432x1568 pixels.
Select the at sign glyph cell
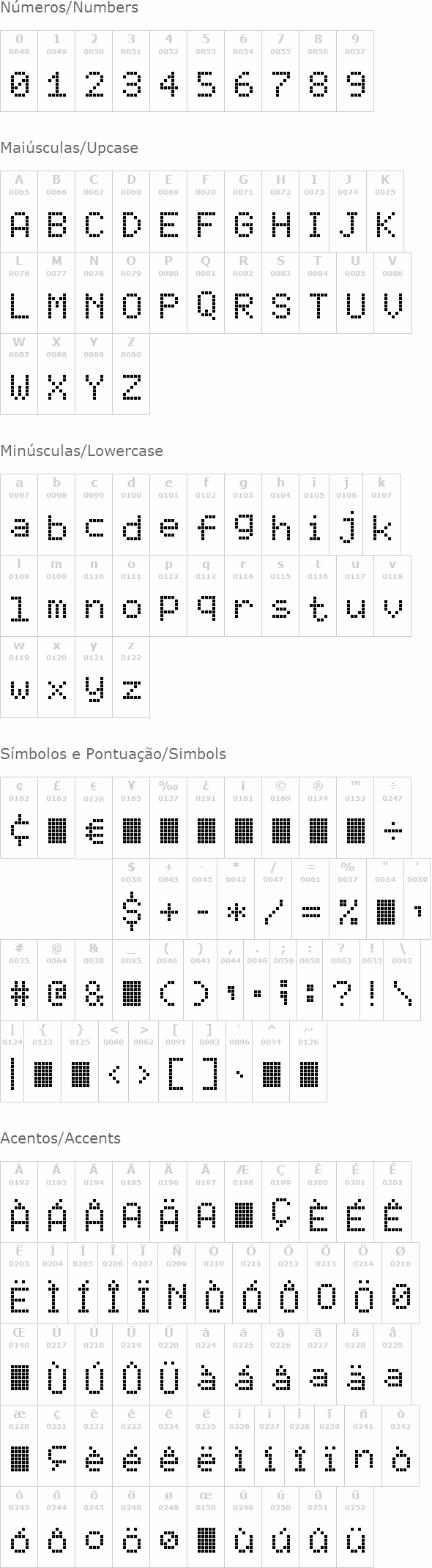coord(56,980)
